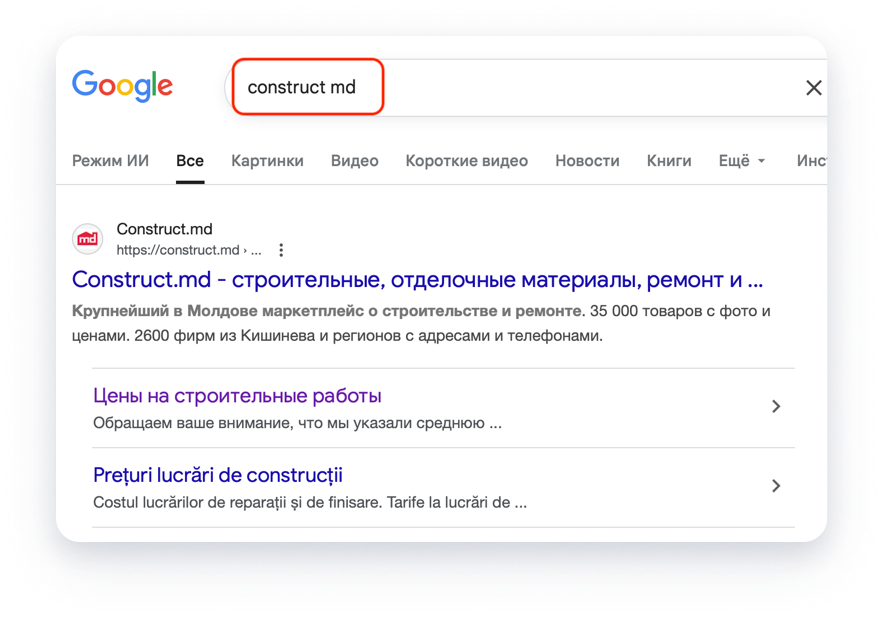
Task: Open the Картинки tab
Action: (x=267, y=161)
